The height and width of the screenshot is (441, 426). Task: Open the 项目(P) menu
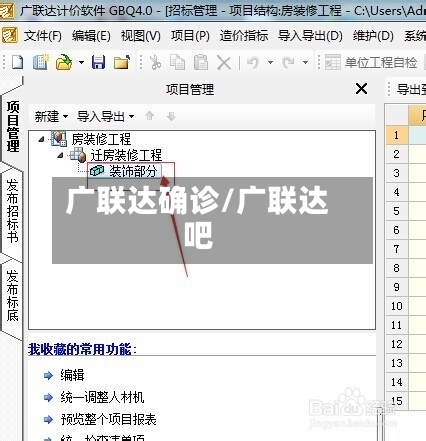(x=190, y=36)
